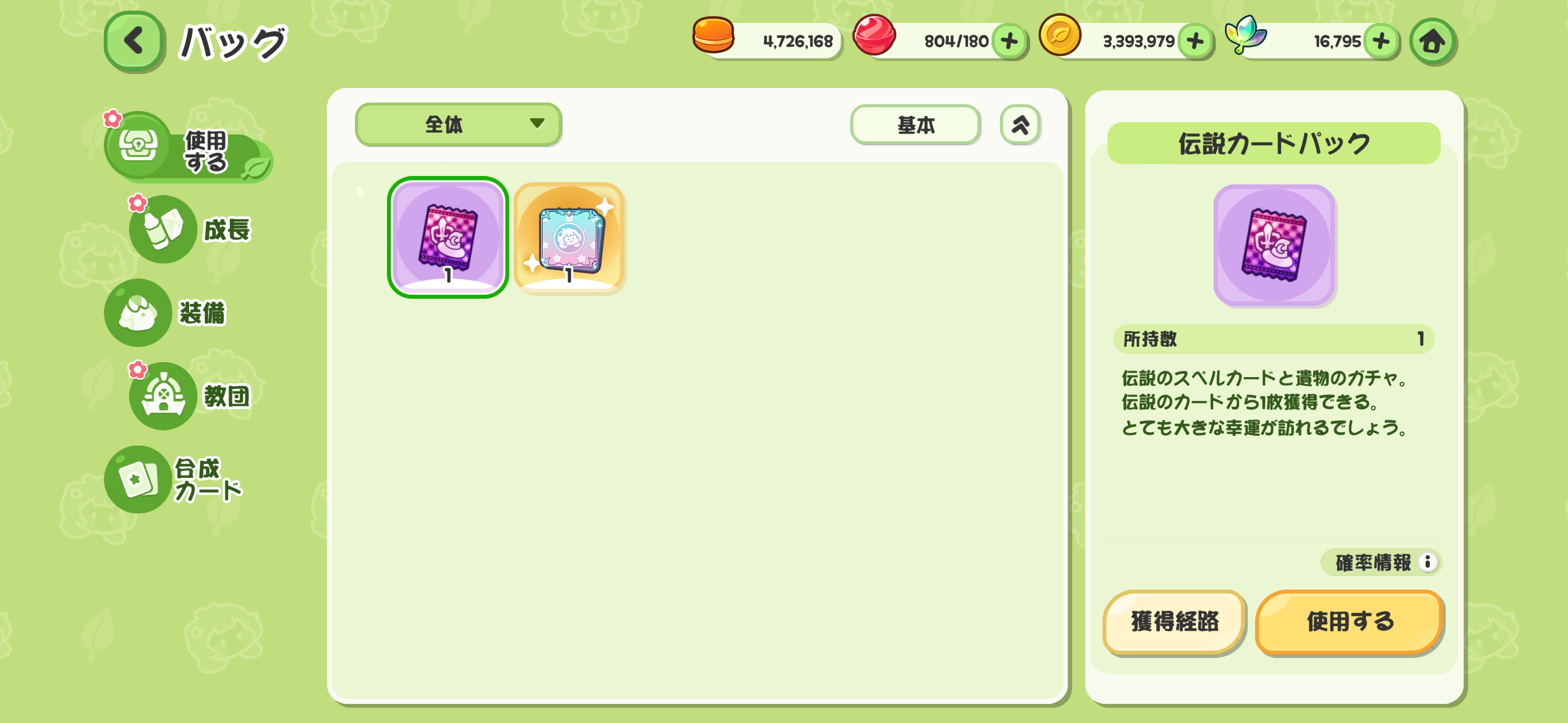Open the 教団 category tab
Image resolution: width=1568 pixels, height=723 pixels.
click(190, 396)
